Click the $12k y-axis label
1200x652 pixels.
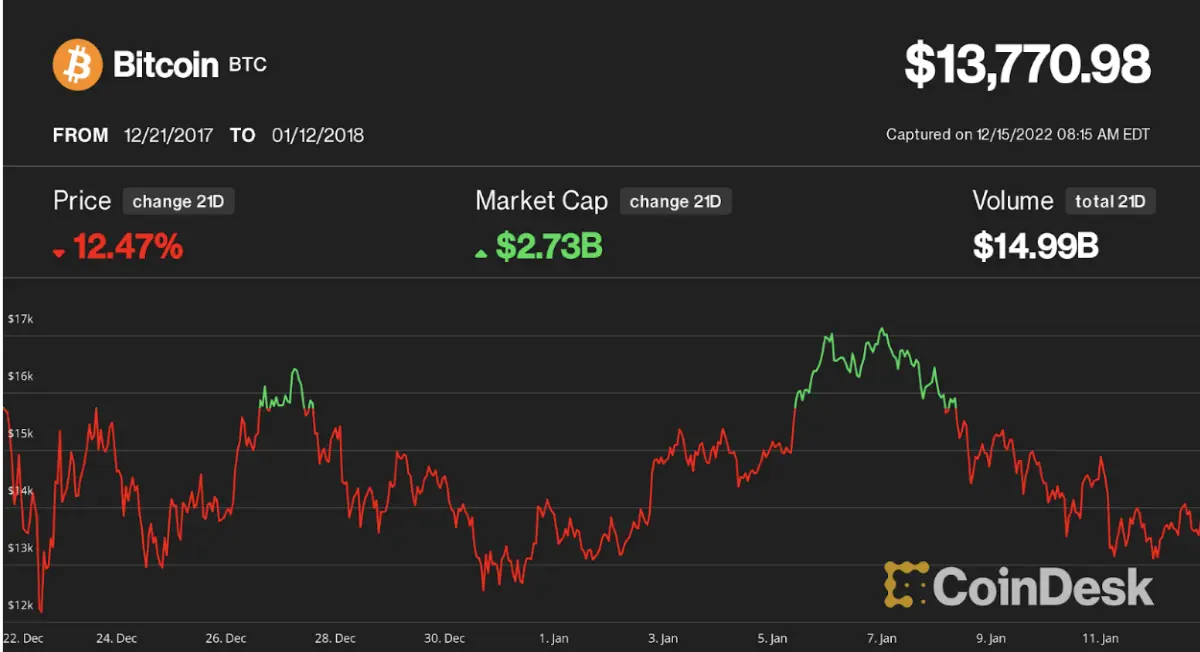[x=20, y=605]
